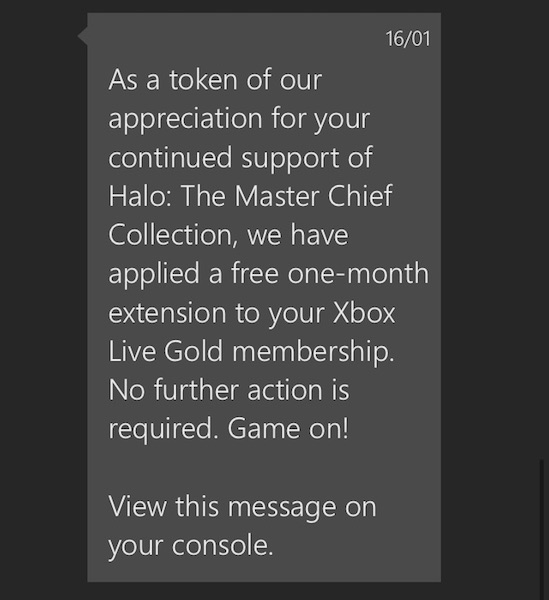The height and width of the screenshot is (600, 549).
Task: Select the 'View this message on' line
Action: click(x=242, y=506)
